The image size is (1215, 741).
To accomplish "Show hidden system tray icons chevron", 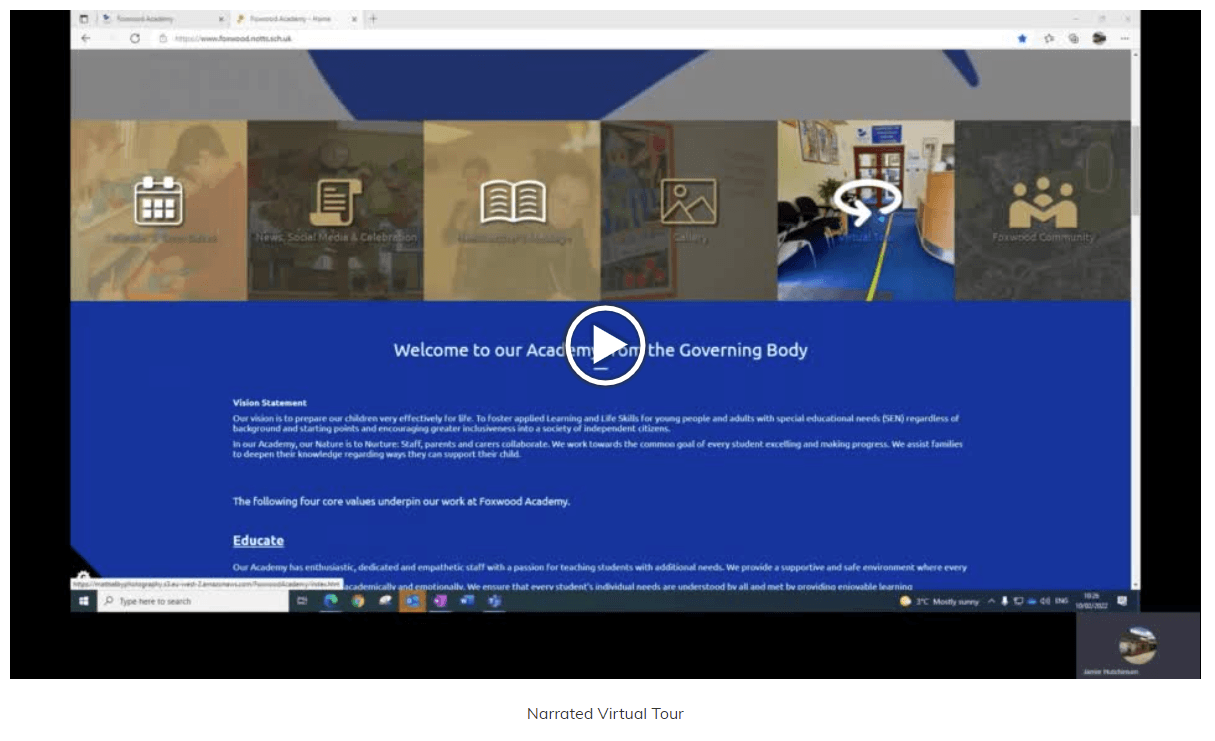I will [x=991, y=601].
